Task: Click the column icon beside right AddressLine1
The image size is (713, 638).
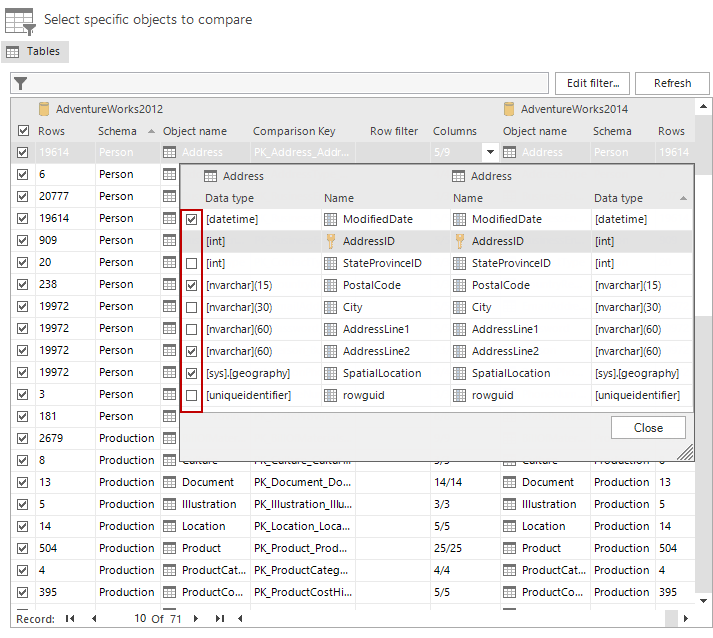Action: tap(459, 329)
